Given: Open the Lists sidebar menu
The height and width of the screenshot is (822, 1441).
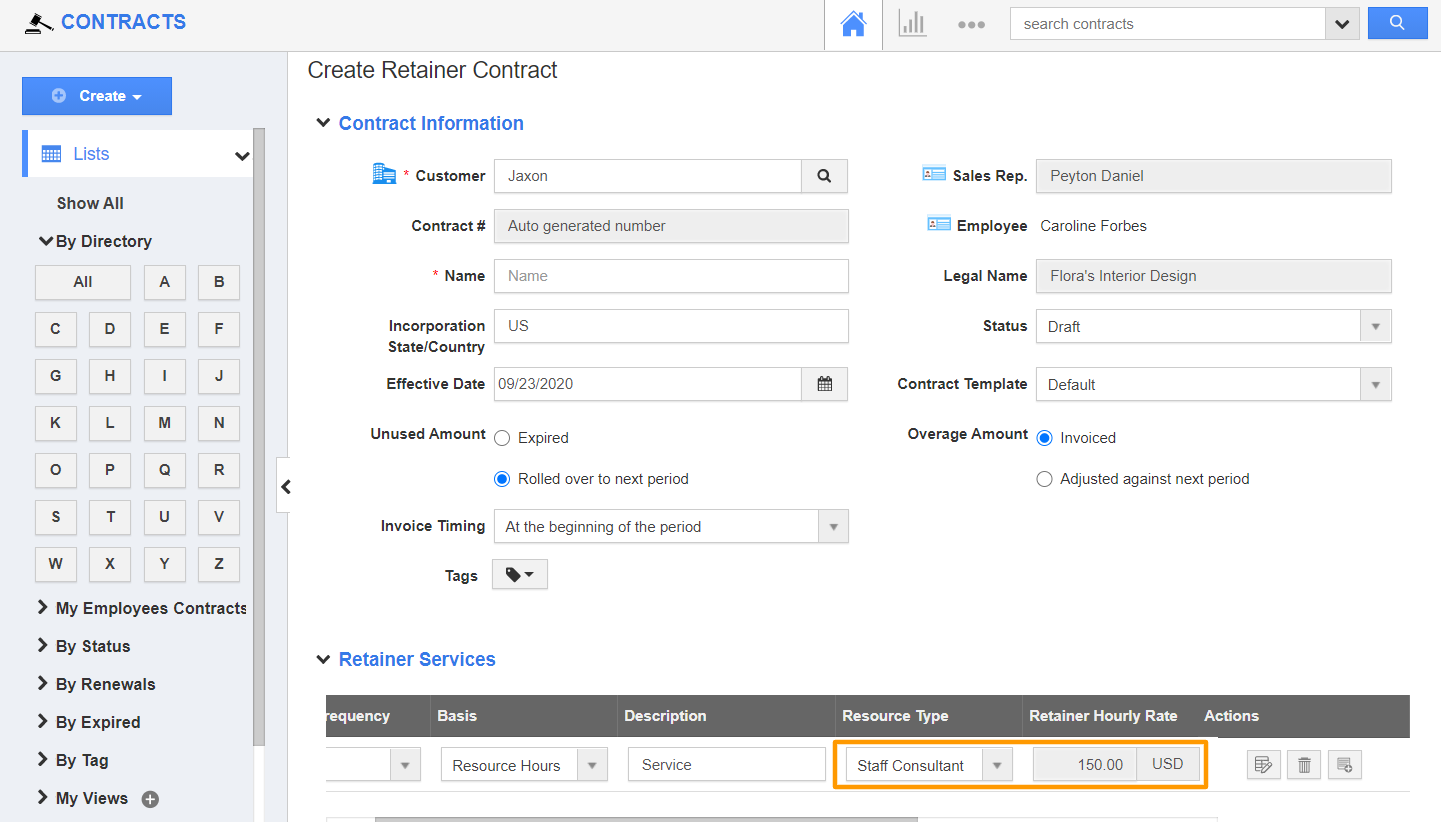Looking at the screenshot, I should 94,153.
